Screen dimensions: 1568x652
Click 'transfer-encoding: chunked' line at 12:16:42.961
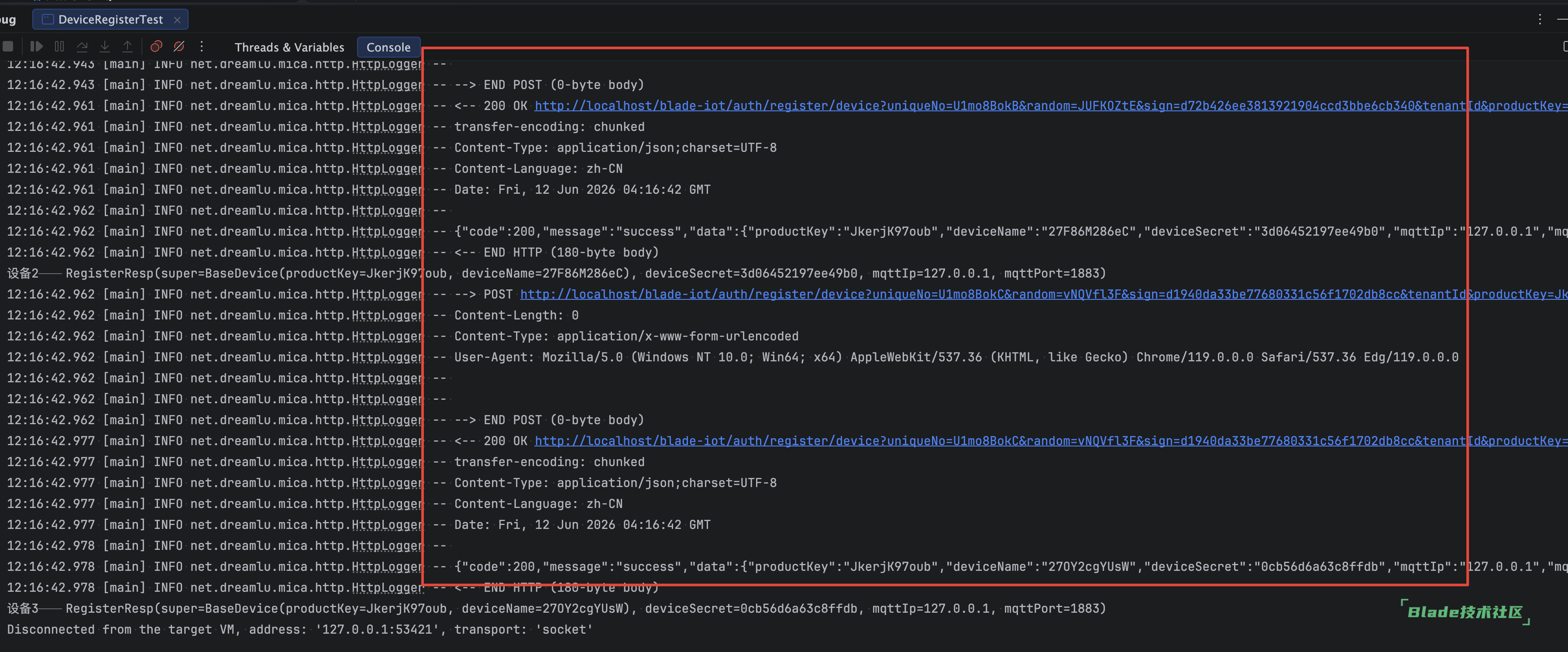pos(326,127)
